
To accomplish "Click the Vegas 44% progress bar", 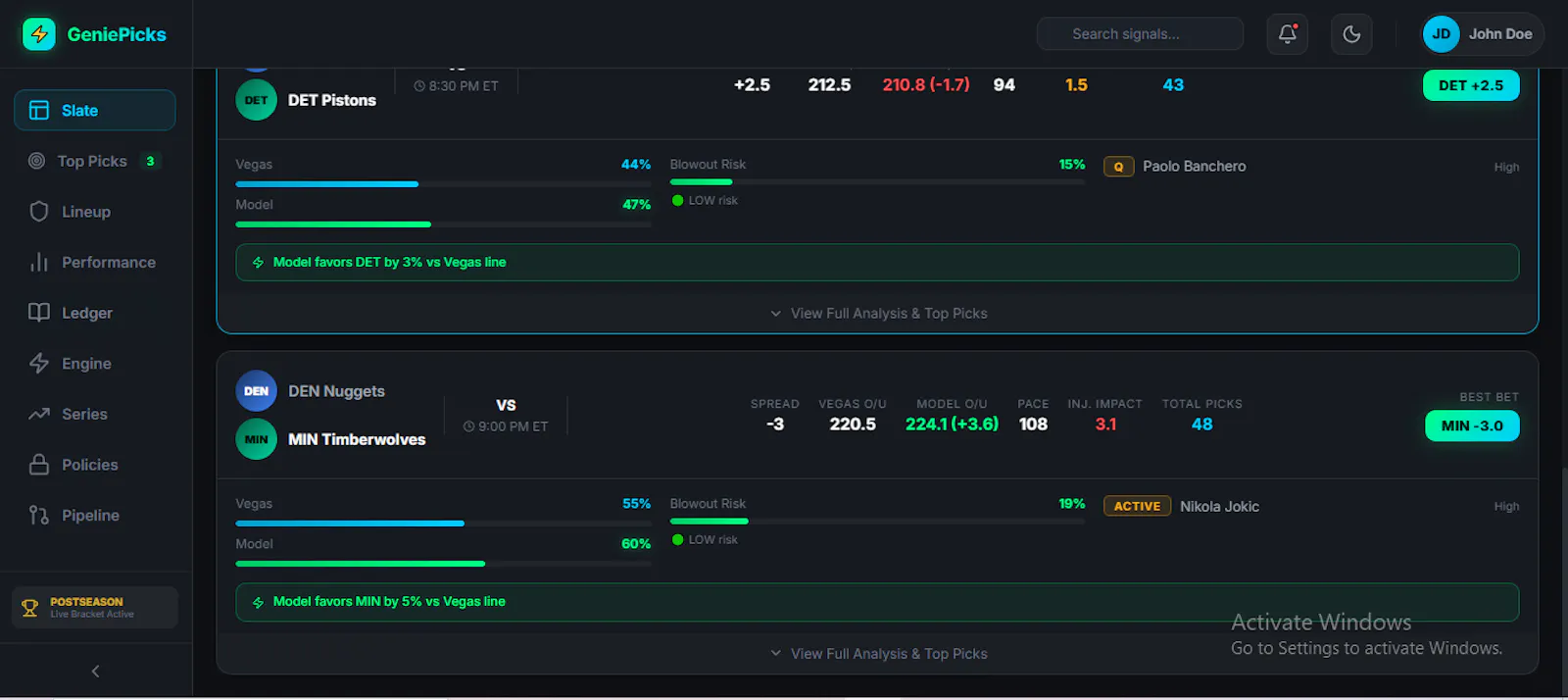I will (443, 184).
